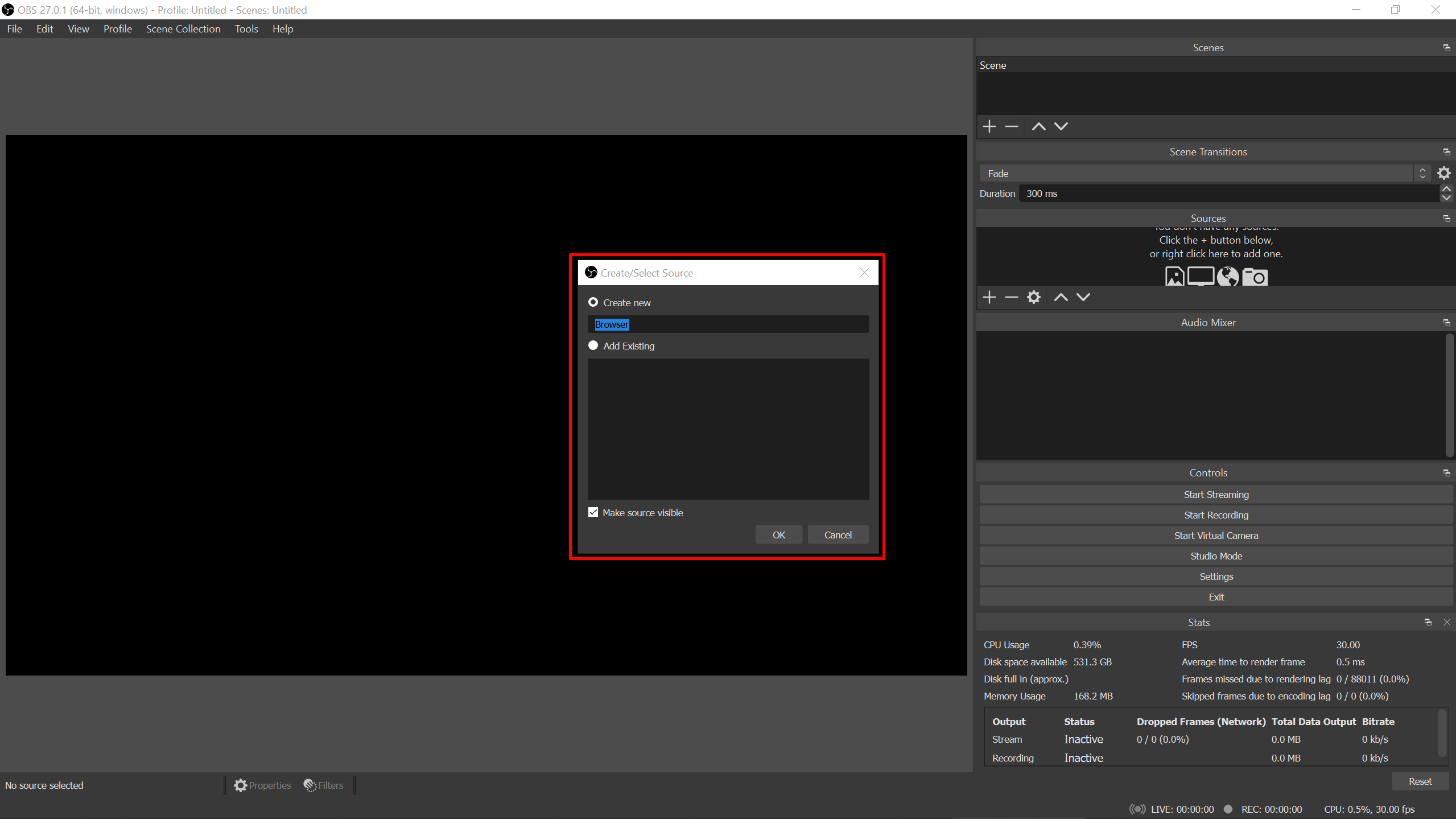Click the Stats output table scrollbar

[x=1442, y=733]
